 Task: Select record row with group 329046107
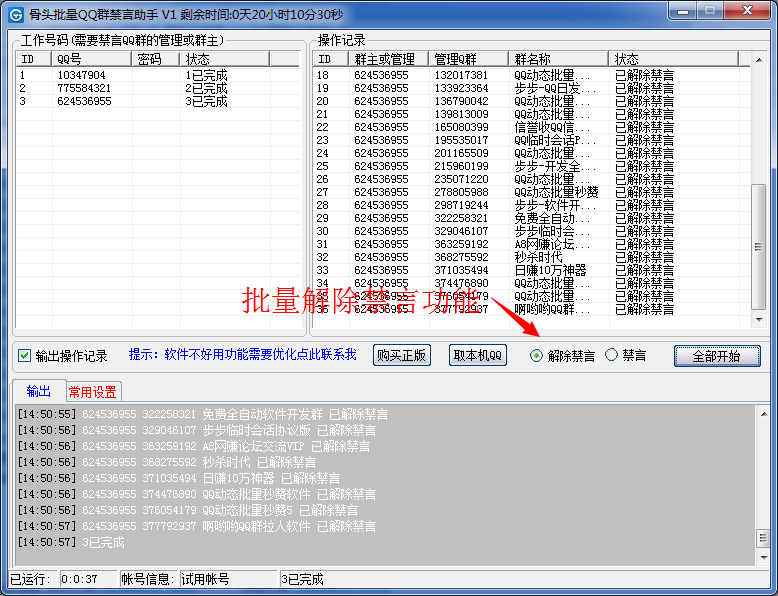[x=532, y=231]
